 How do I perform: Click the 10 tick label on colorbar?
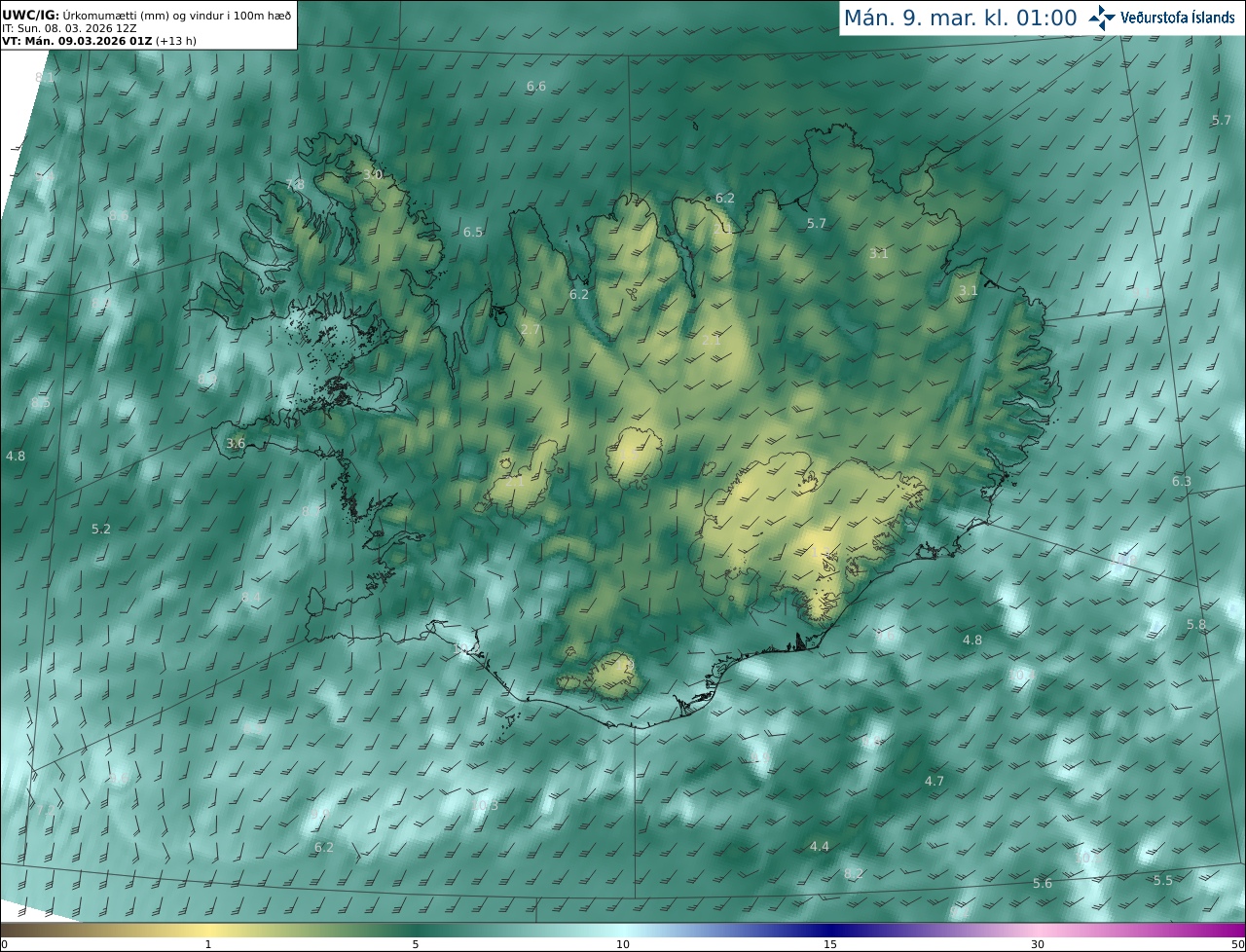[x=623, y=944]
